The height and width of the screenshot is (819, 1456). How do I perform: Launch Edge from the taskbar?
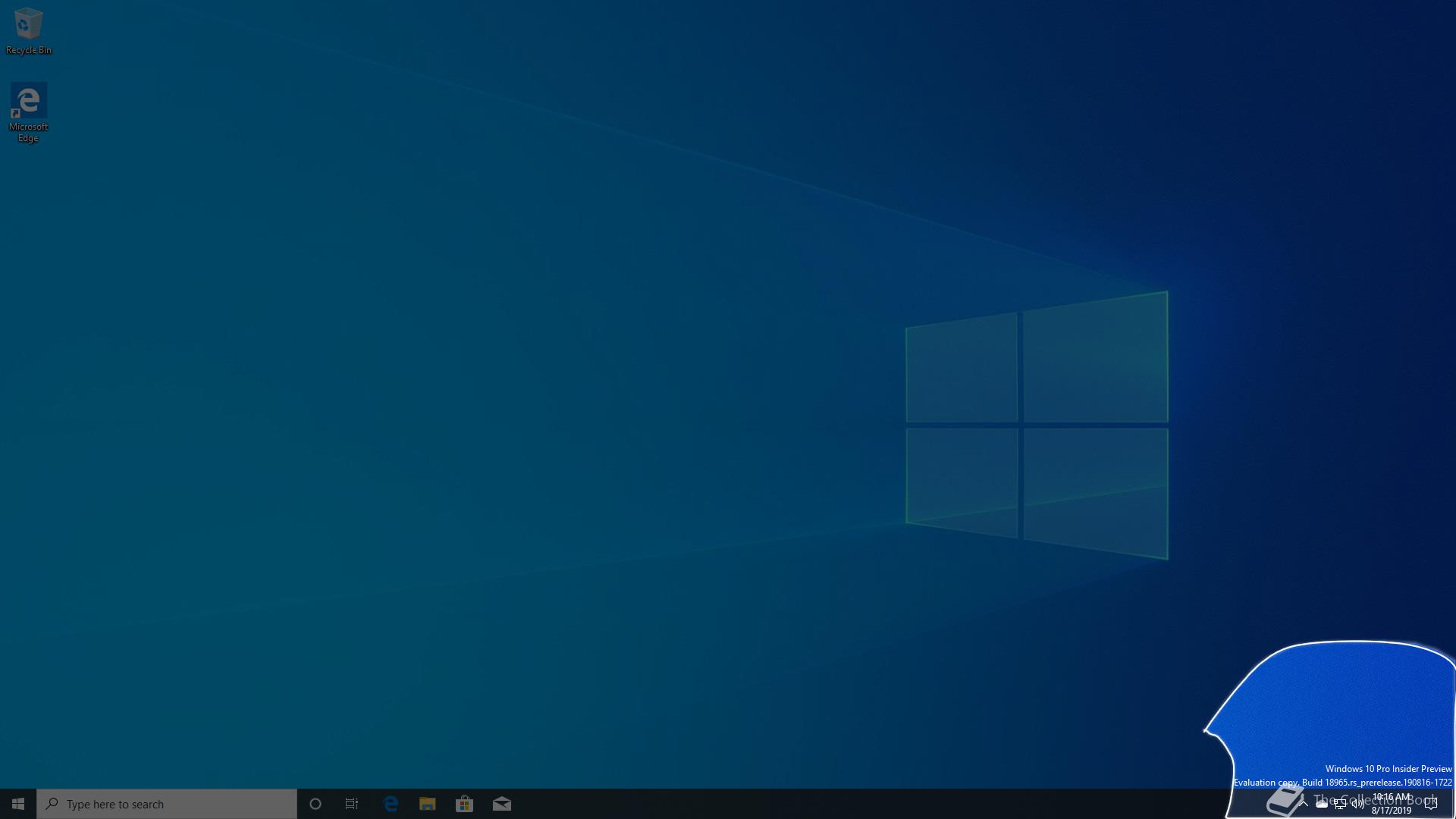coord(391,804)
